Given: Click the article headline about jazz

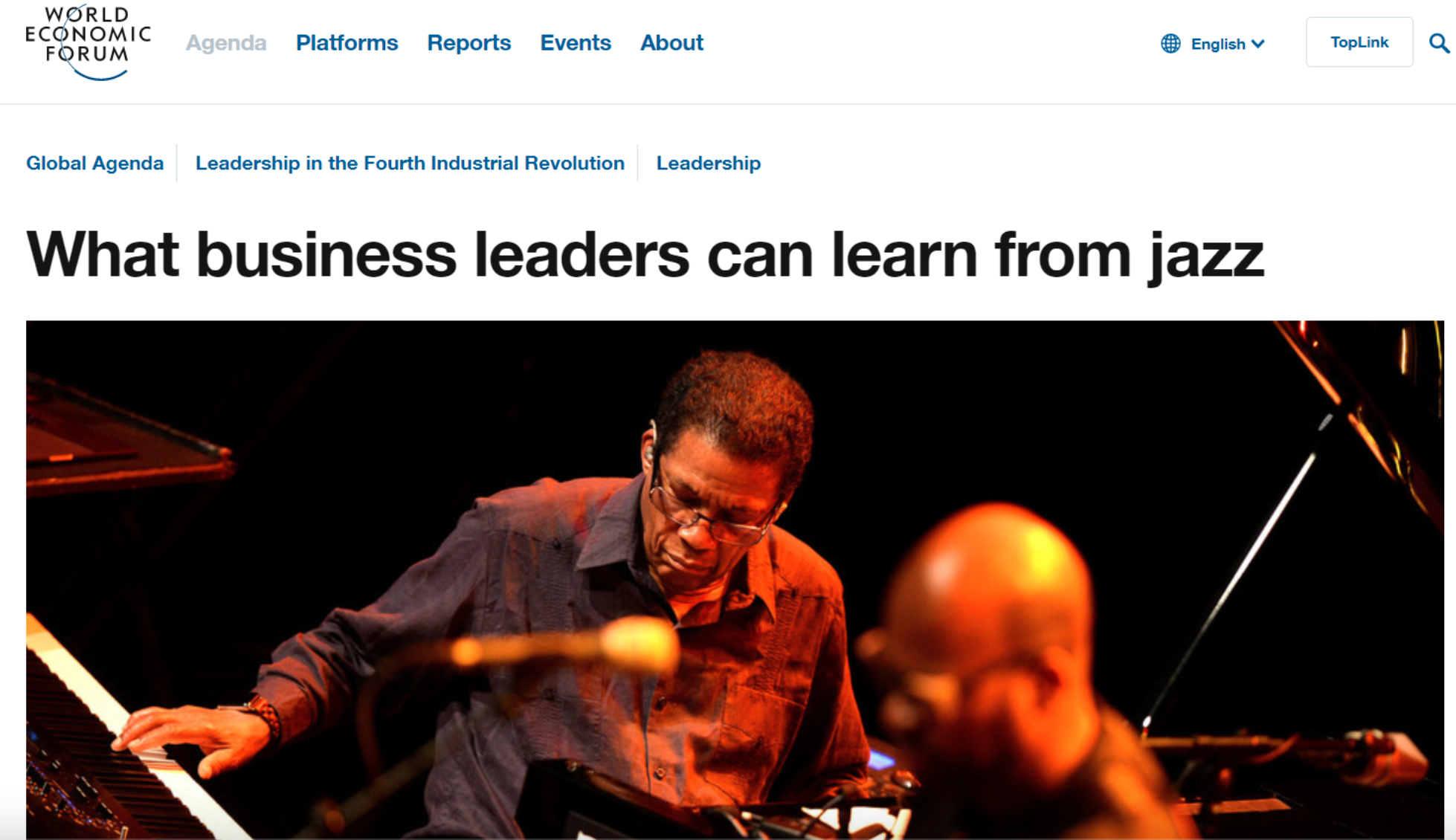Looking at the screenshot, I should click(x=645, y=255).
